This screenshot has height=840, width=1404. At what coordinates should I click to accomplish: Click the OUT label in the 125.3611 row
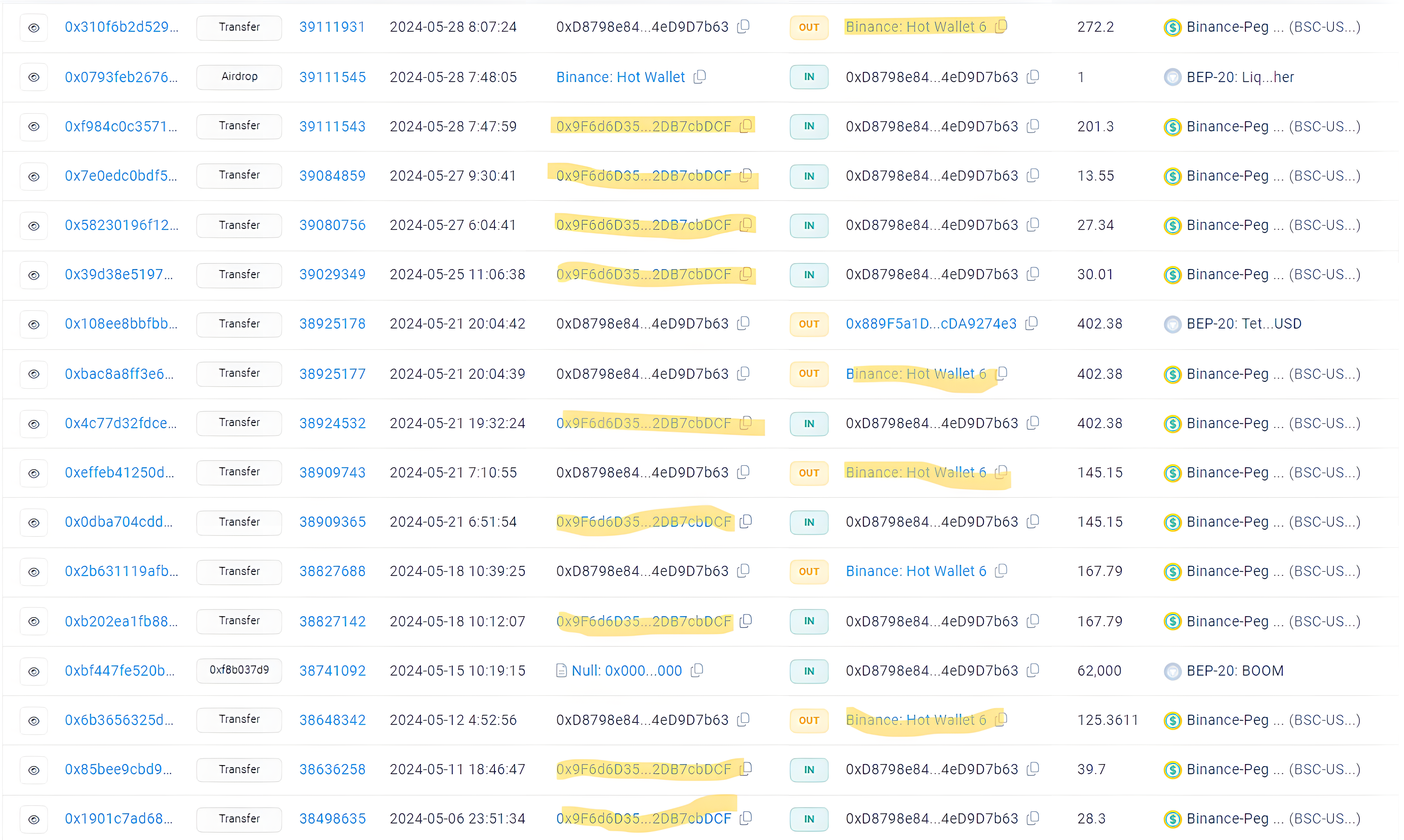pos(809,720)
